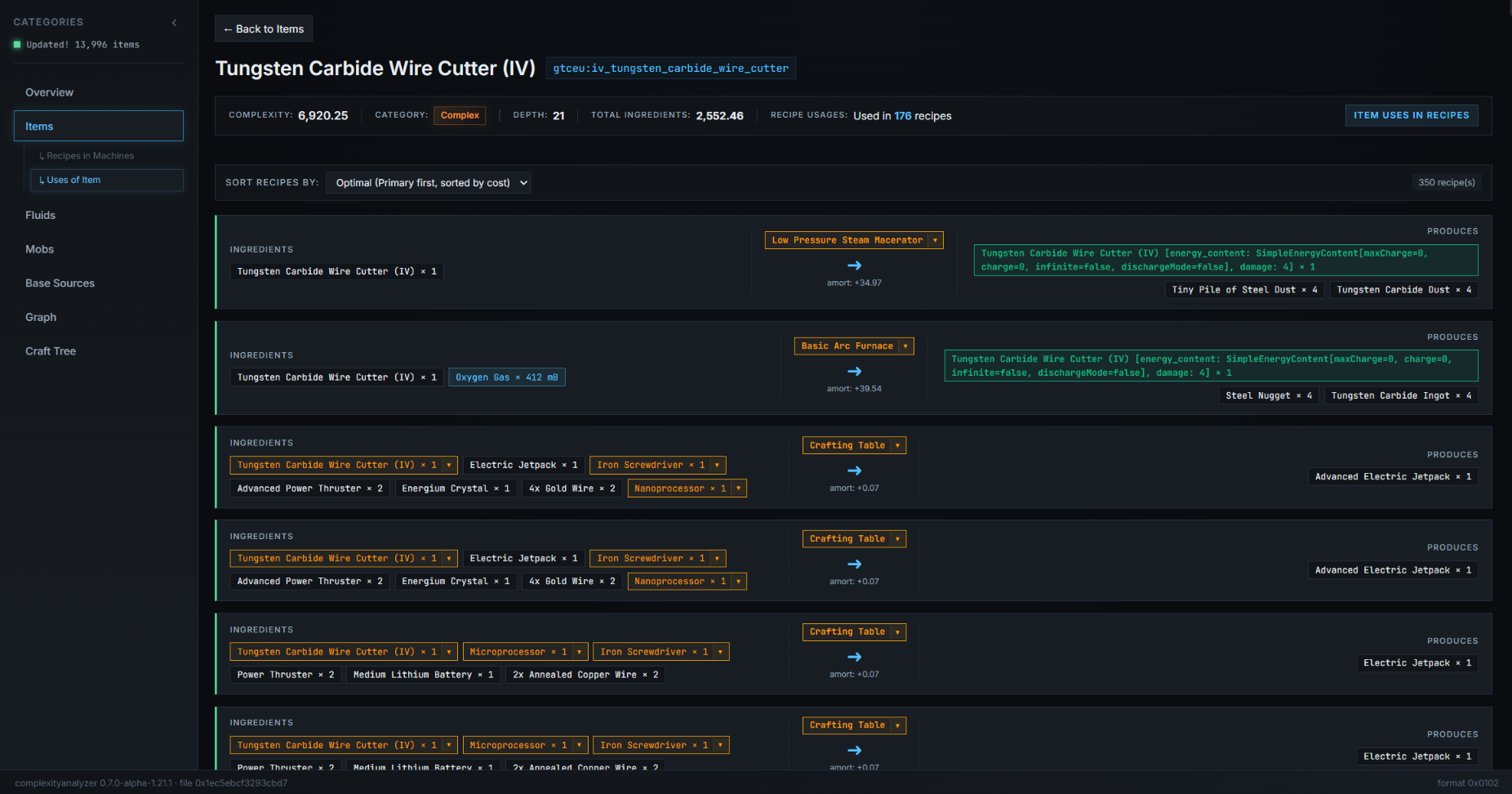Open first Crafting Table machine dropdown arrow

(x=897, y=446)
